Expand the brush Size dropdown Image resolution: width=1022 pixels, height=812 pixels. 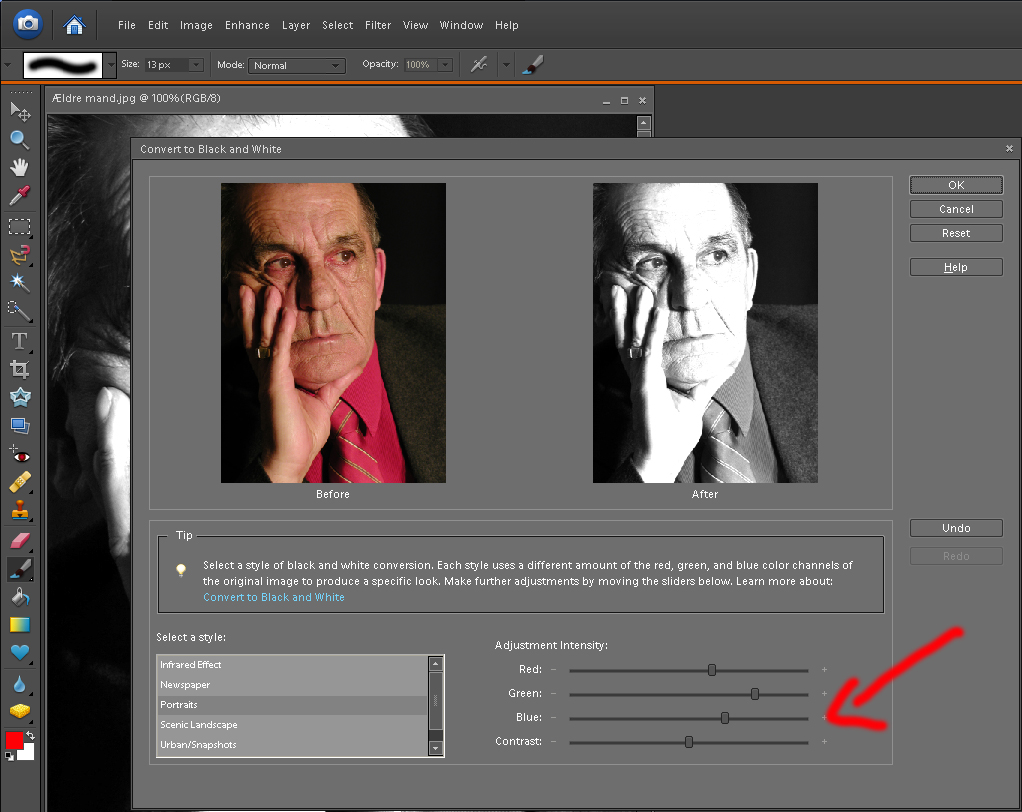pos(195,65)
